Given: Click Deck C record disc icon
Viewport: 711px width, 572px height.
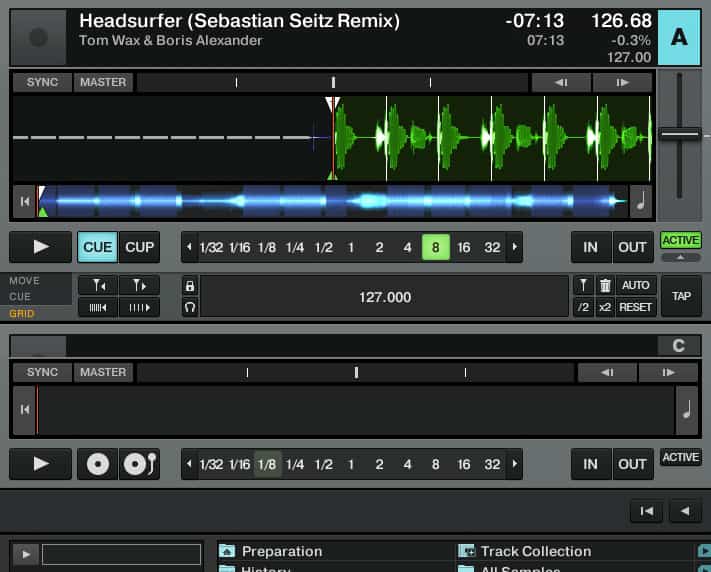Looking at the screenshot, I should [97, 464].
